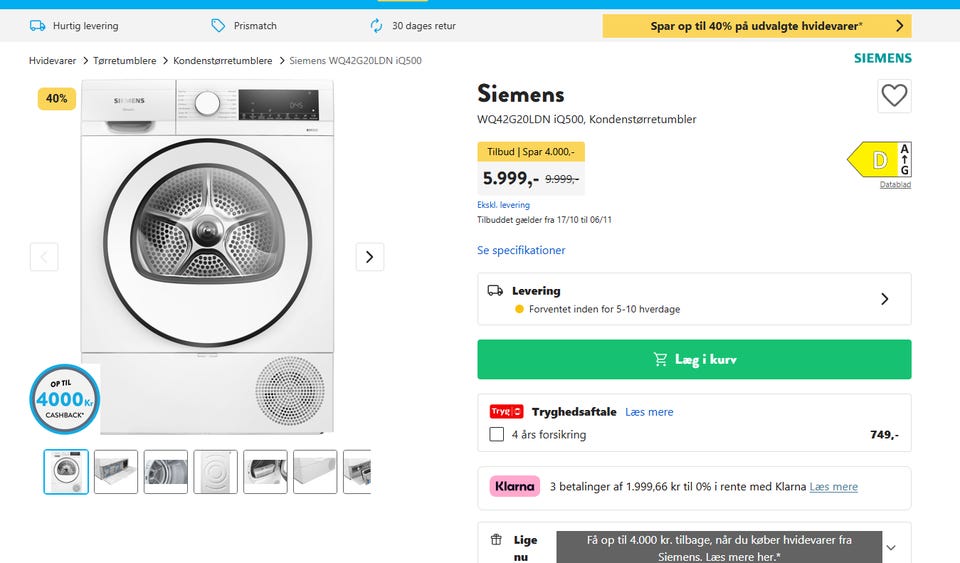
Task: Add to cart with Læg i kurv
Action: 694,359
